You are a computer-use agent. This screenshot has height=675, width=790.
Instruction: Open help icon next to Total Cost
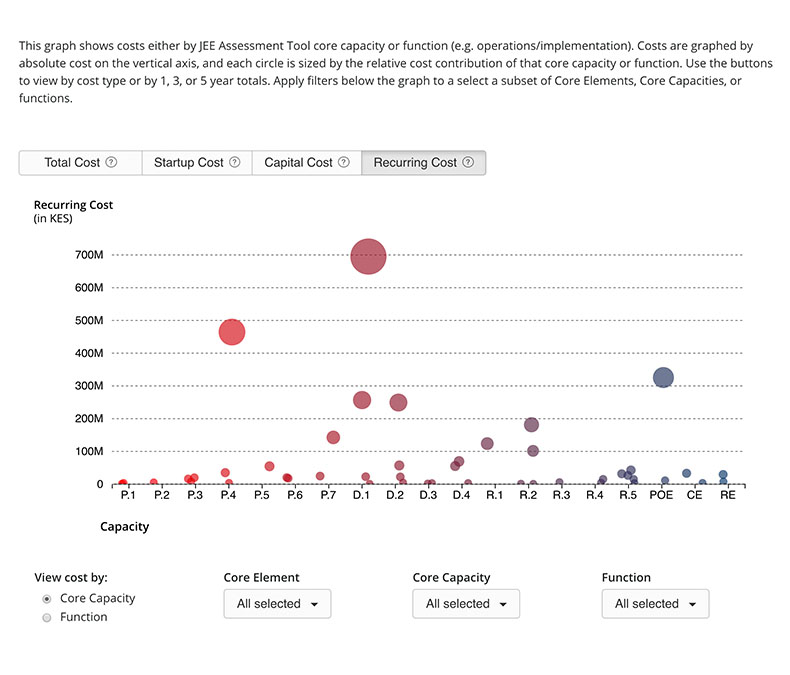pyautogui.click(x=111, y=162)
